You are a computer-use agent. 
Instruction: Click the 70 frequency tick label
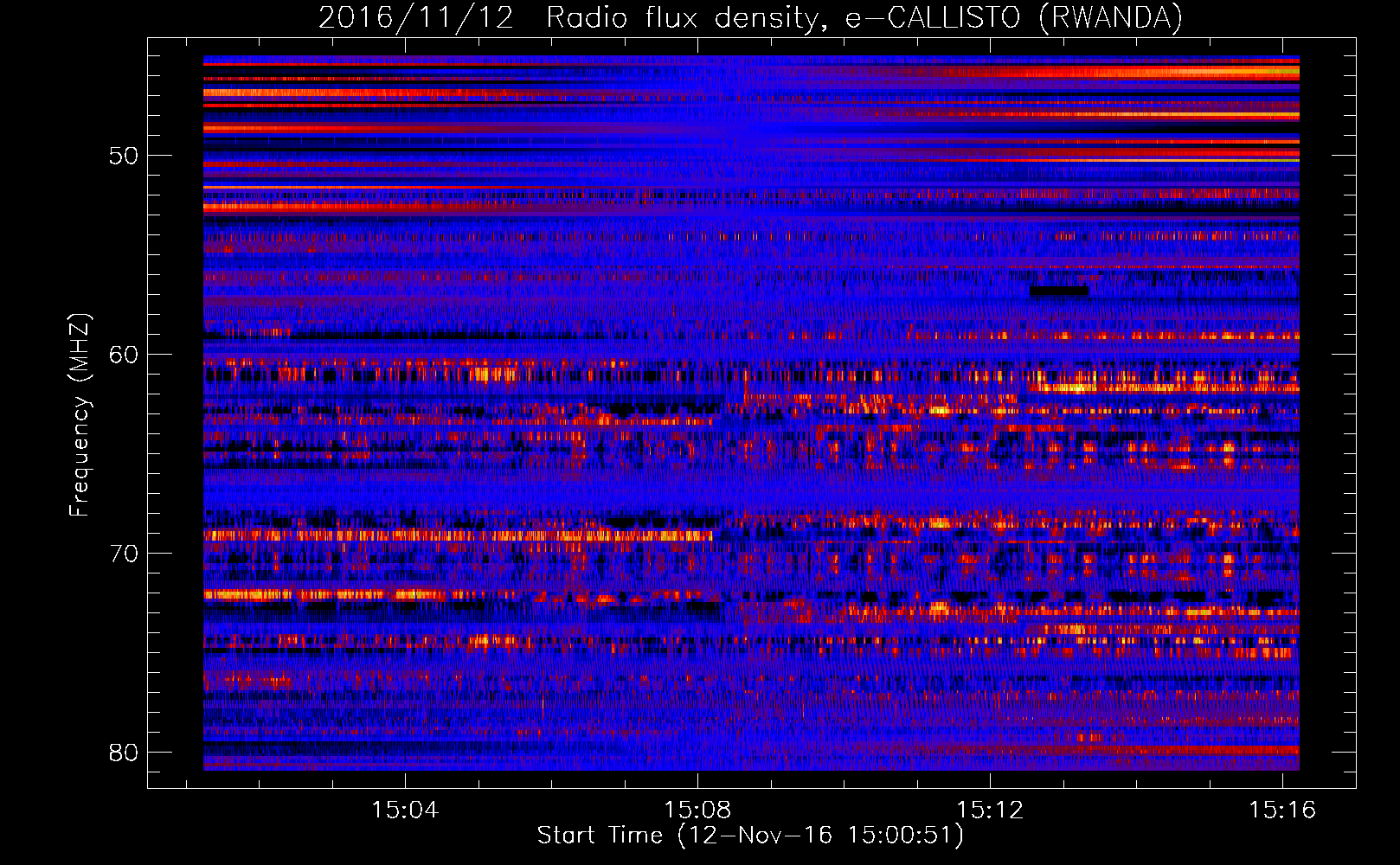pyautogui.click(x=124, y=554)
